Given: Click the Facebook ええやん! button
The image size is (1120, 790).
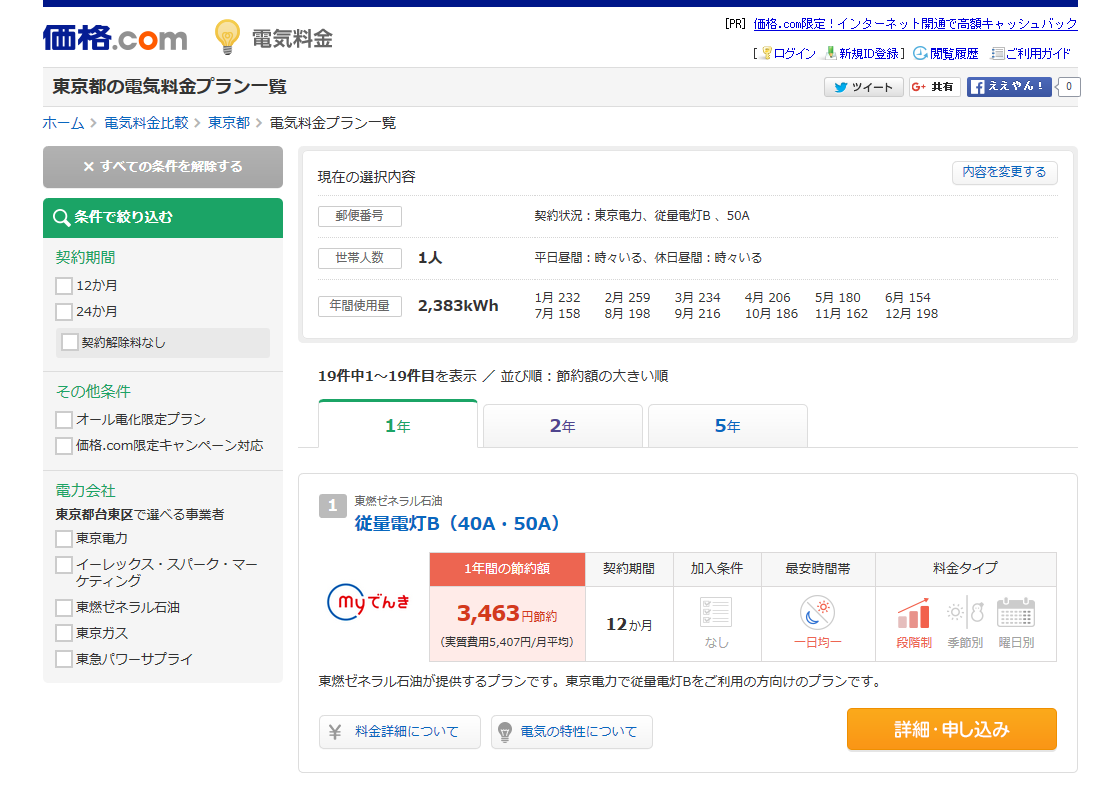Looking at the screenshot, I should point(1009,86).
